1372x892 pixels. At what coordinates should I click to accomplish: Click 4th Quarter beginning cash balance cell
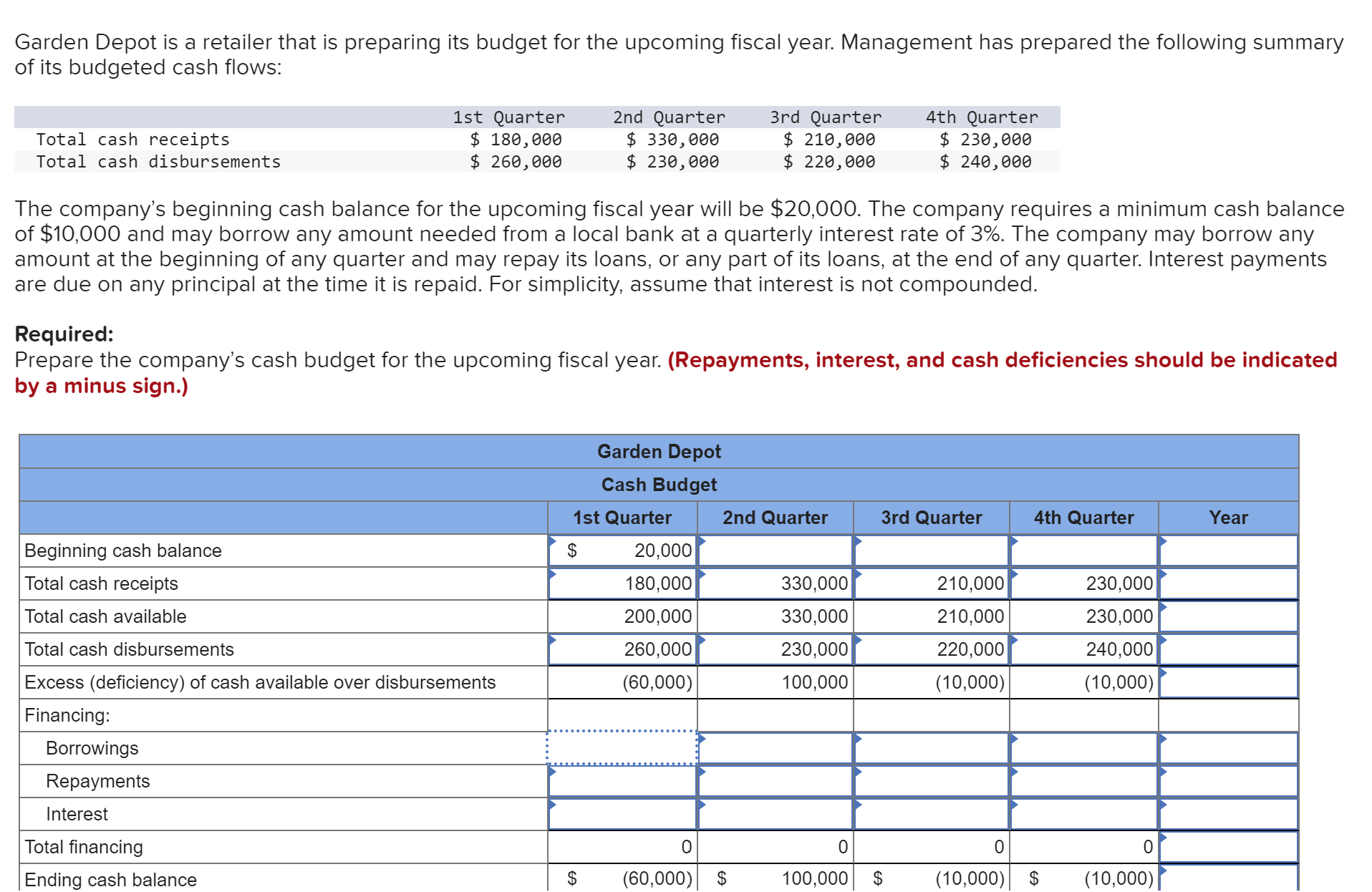(x=1084, y=551)
